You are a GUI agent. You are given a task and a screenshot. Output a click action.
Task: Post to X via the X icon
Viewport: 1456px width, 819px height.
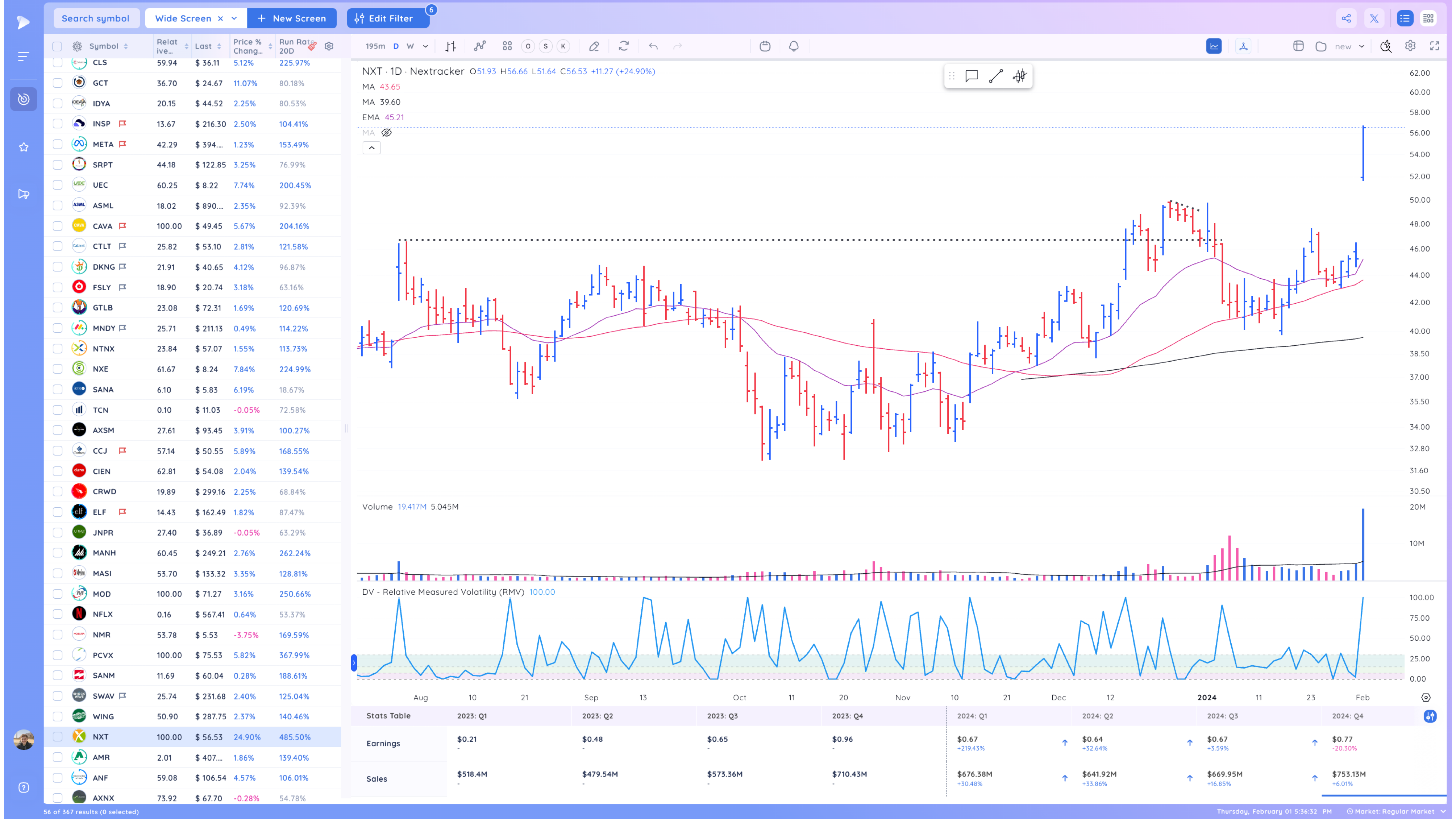(1374, 18)
